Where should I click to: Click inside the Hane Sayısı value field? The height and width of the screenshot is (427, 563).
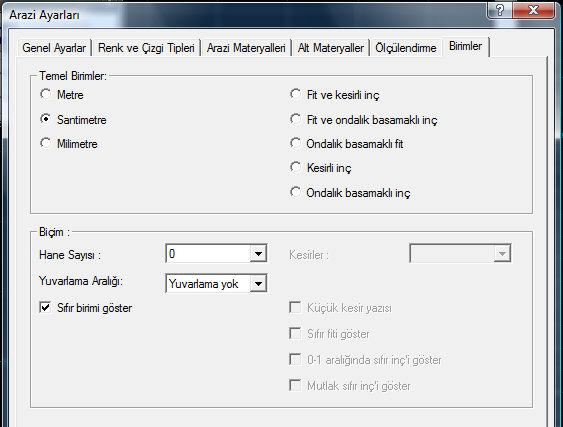click(208, 254)
